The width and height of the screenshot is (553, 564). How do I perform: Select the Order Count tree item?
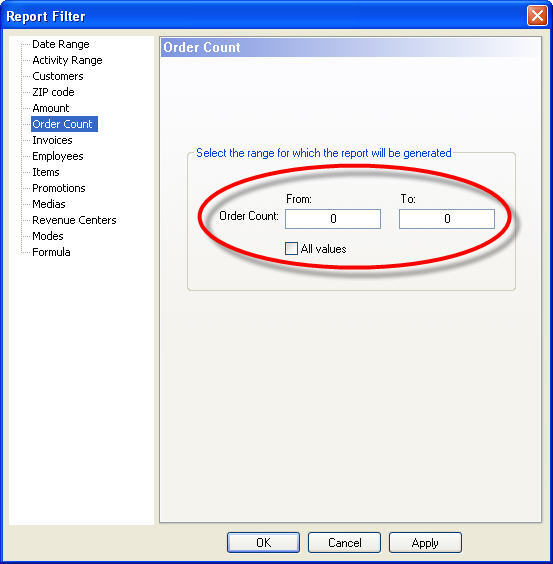pos(64,124)
